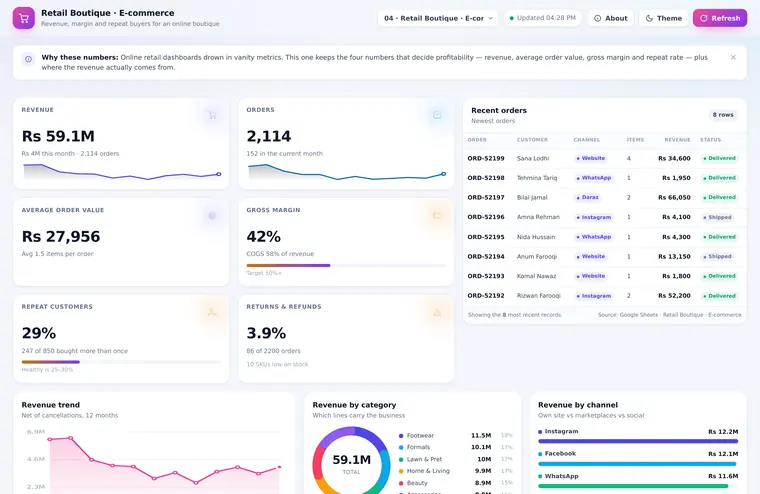
Task: Select order ORD-52196
Action: point(604,217)
